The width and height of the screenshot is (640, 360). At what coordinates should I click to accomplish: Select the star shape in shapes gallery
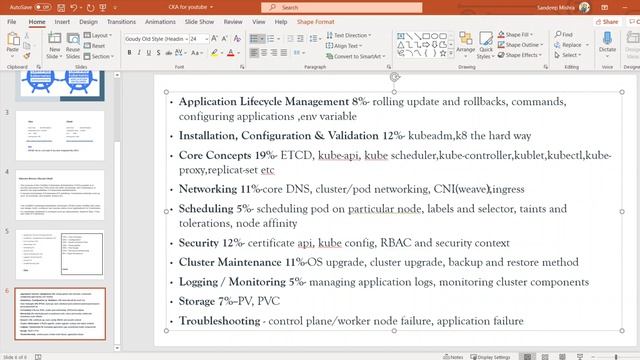click(442, 53)
